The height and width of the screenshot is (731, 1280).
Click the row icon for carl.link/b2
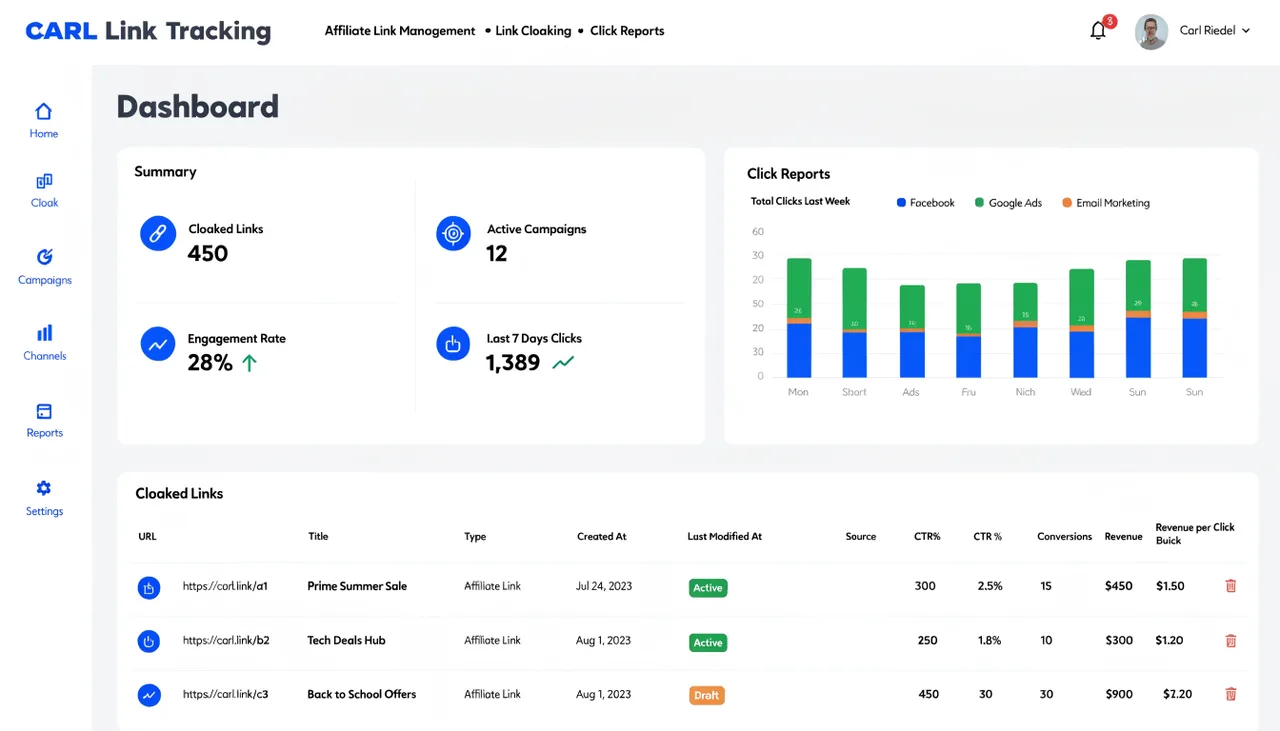coord(149,641)
